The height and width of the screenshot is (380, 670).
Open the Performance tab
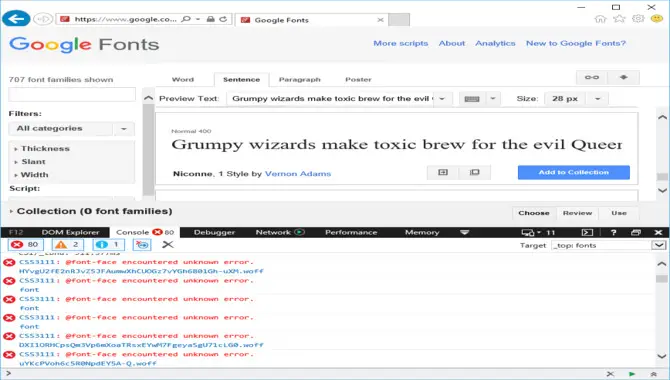(x=351, y=233)
